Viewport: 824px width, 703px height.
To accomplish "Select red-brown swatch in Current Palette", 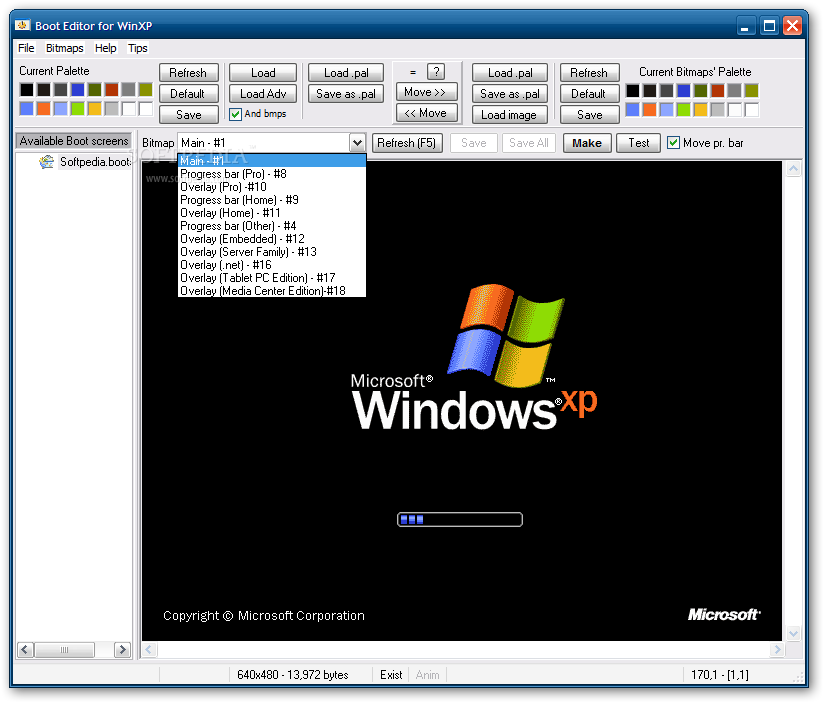I will 111,90.
